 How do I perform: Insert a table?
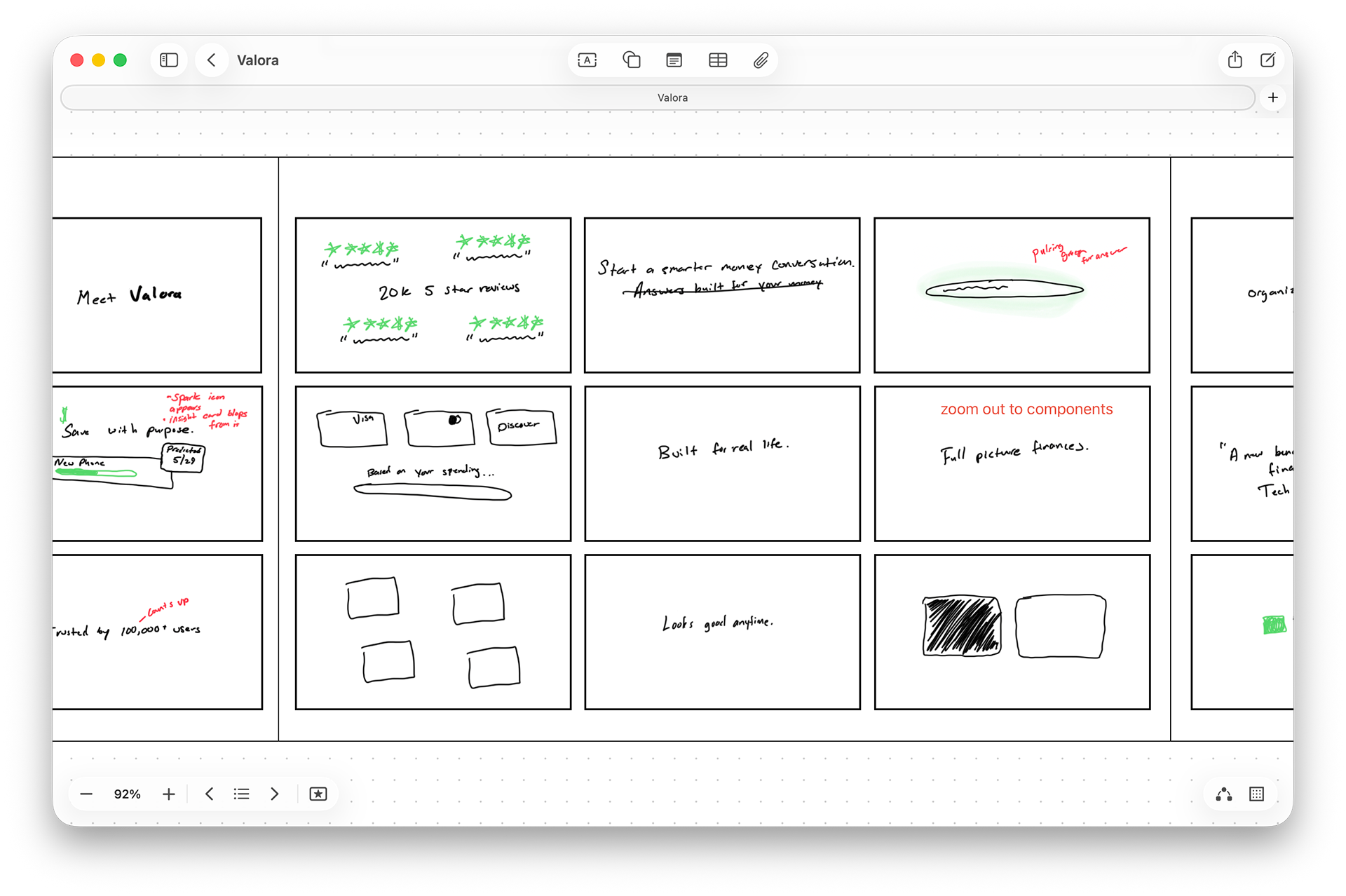717,60
